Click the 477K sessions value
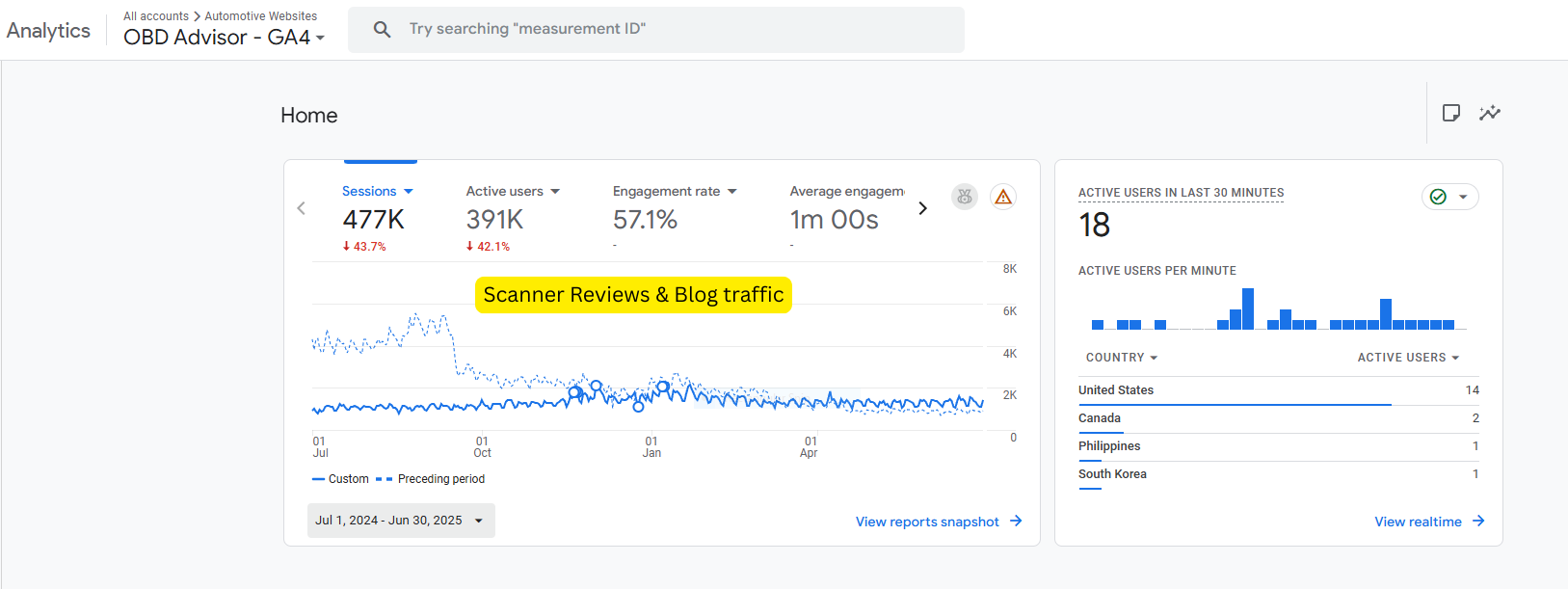This screenshot has width=1568, height=589. point(373,220)
